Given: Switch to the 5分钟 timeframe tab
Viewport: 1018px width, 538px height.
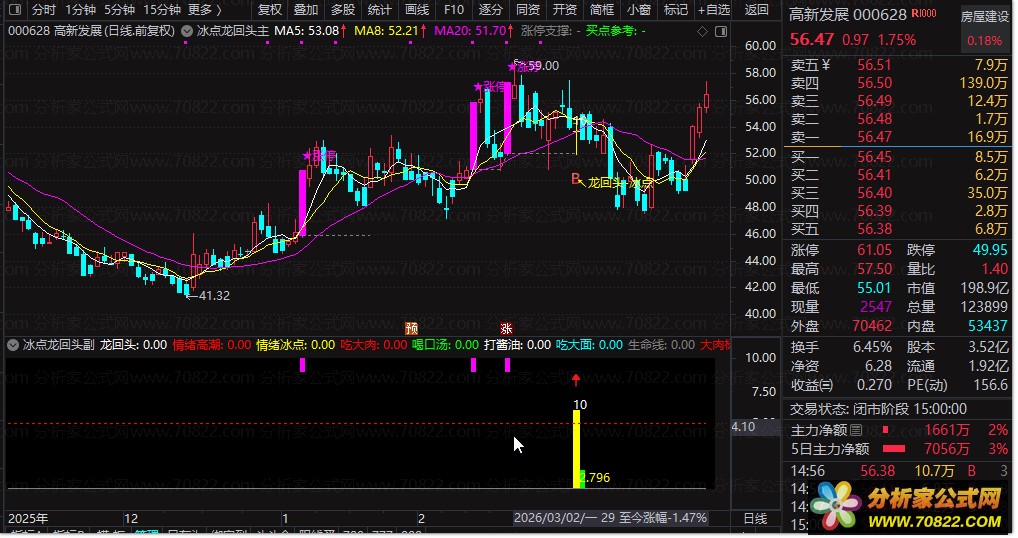Looking at the screenshot, I should click(119, 10).
